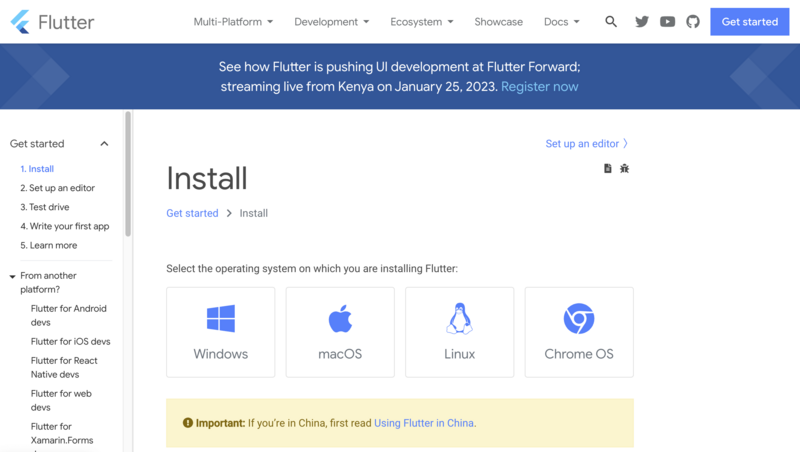The width and height of the screenshot is (800, 452).
Task: Open Flutter for web devs page
Action: click(61, 400)
